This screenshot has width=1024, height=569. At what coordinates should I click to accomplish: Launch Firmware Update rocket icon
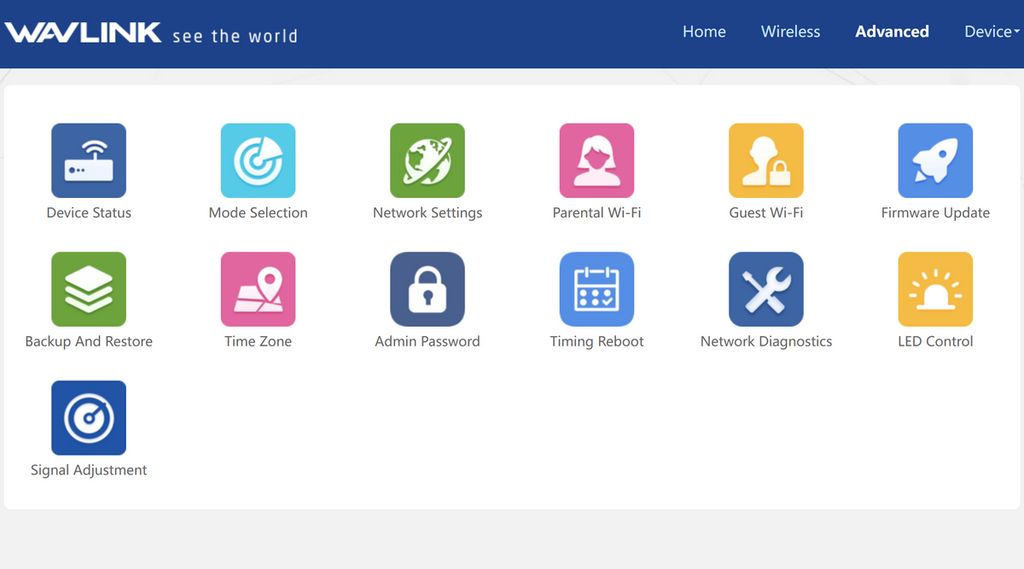[935, 160]
